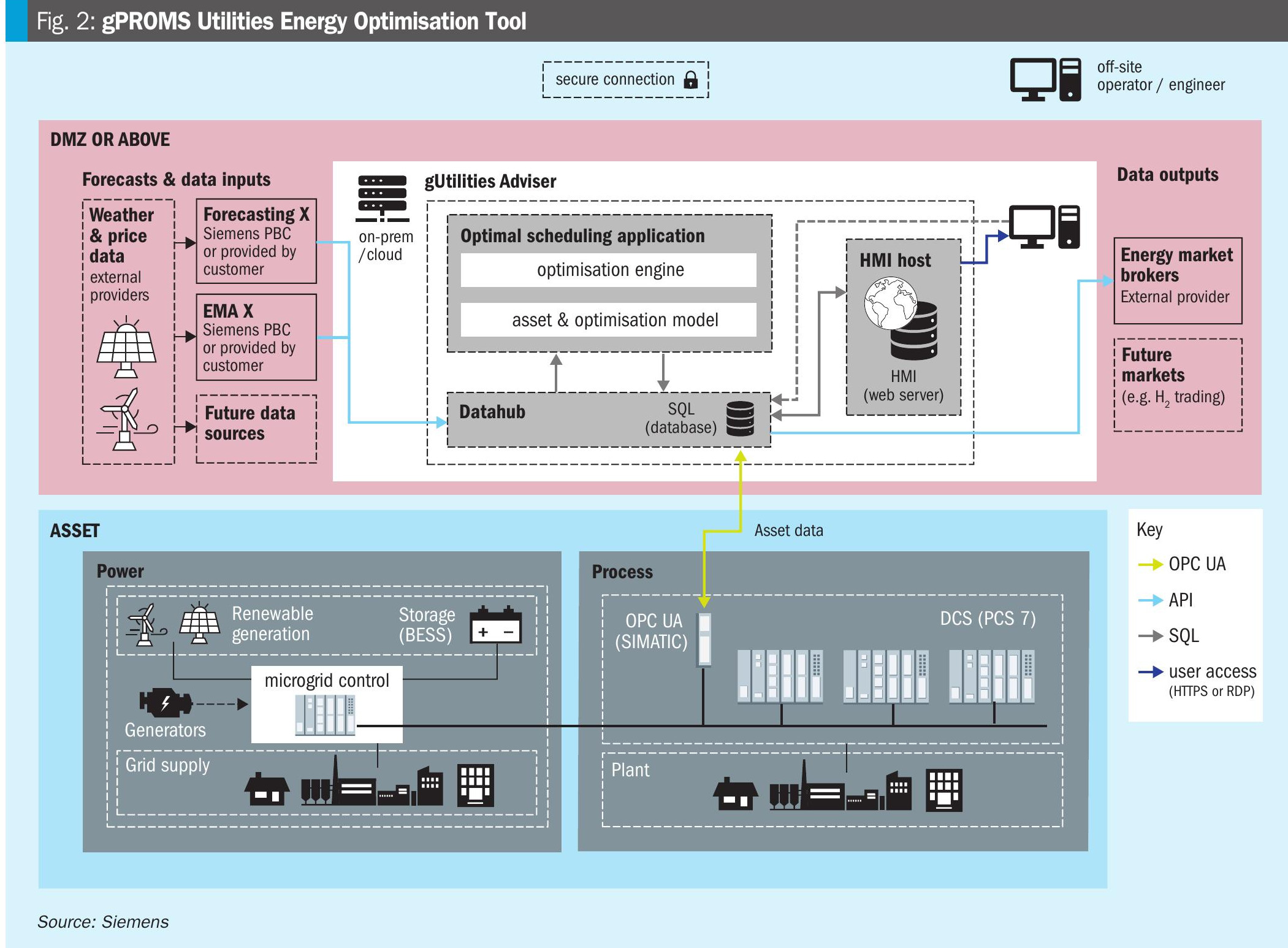This screenshot has width=1288, height=948.
Task: Click the Future data sources box
Action: click(256, 428)
